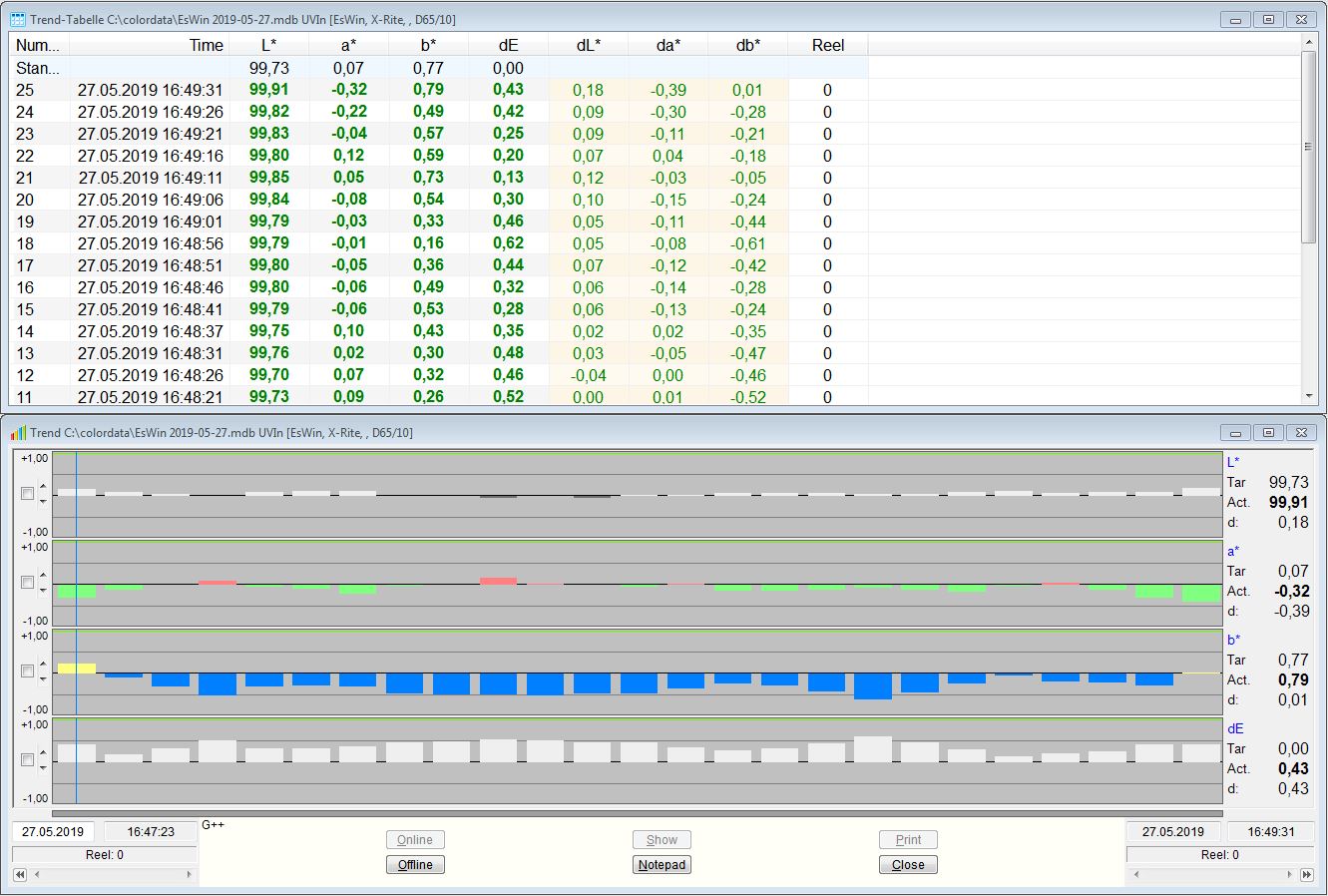Screen dimensions: 1328x896
Task: Click table scrollbar up arrow
Action: tap(1310, 42)
